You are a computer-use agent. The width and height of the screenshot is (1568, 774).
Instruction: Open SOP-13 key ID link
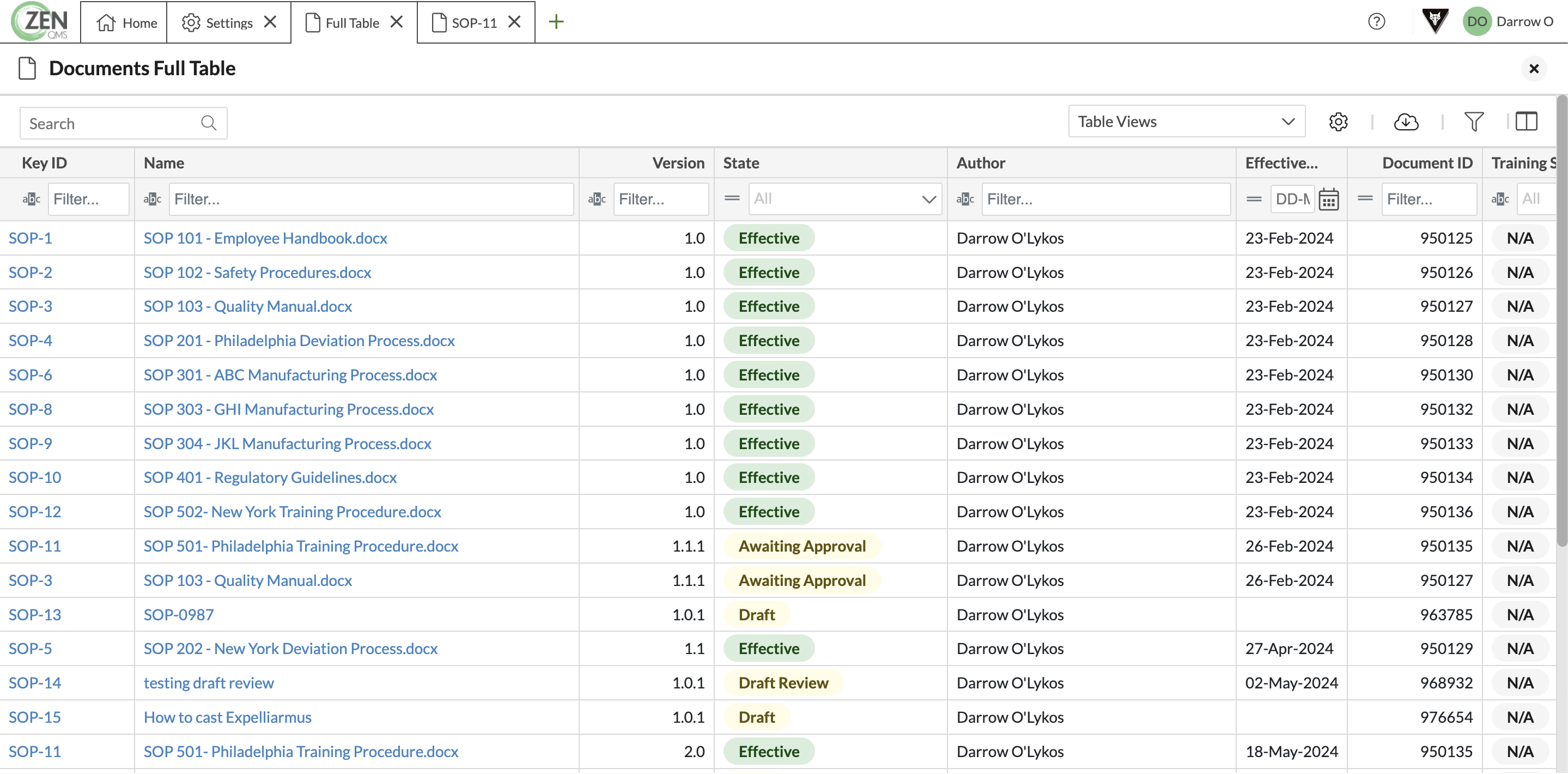[x=35, y=614]
